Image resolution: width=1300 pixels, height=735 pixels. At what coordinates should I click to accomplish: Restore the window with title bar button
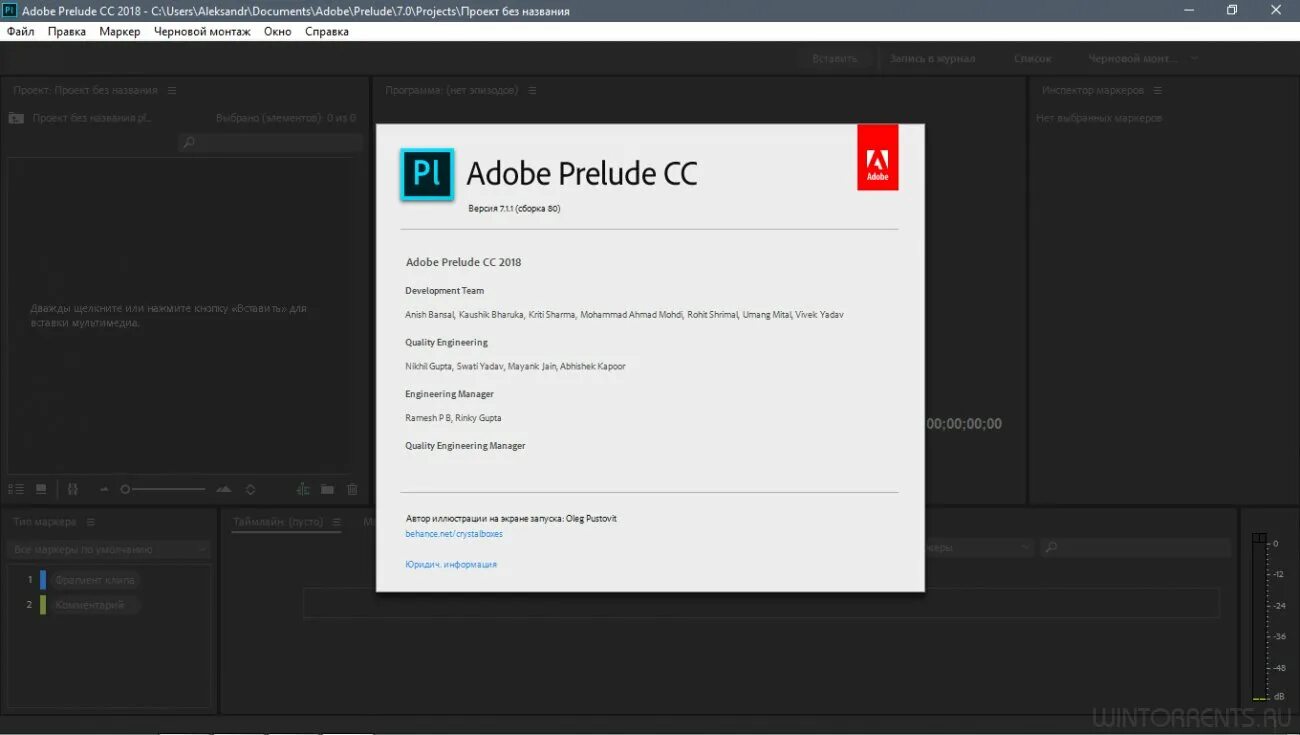coord(1232,10)
